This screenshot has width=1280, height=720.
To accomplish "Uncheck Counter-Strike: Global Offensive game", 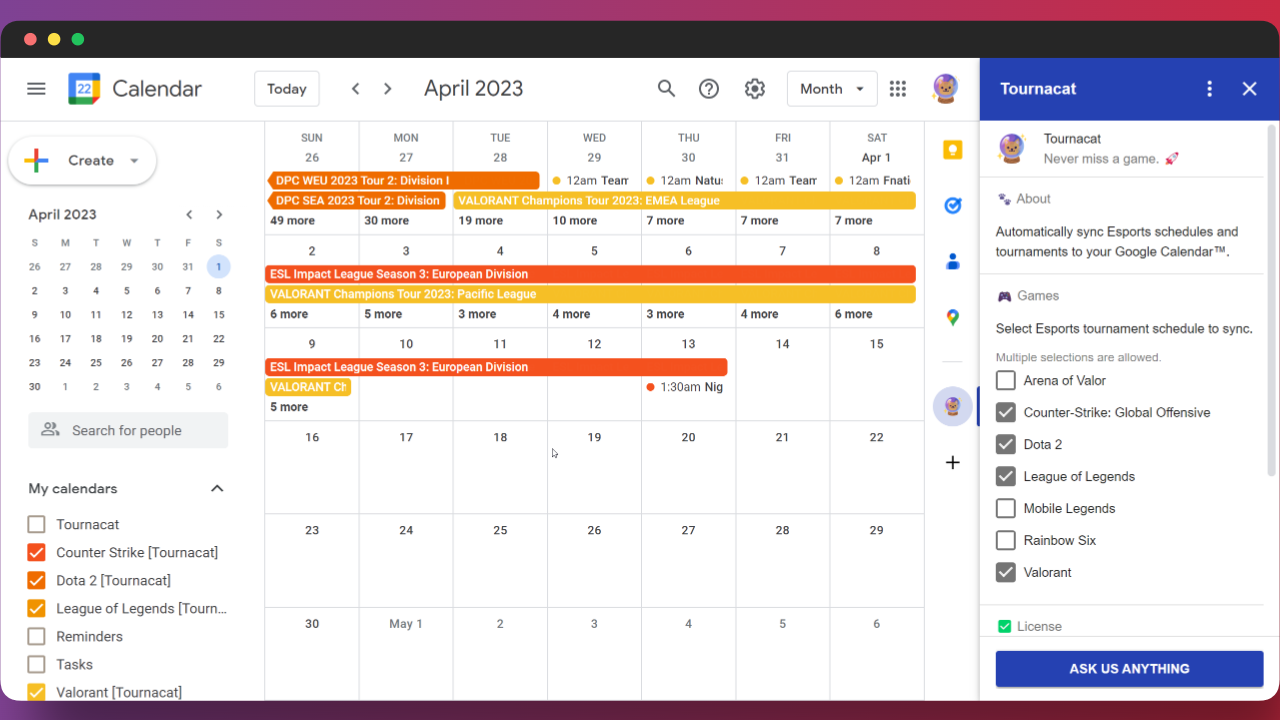I will coord(1006,413).
